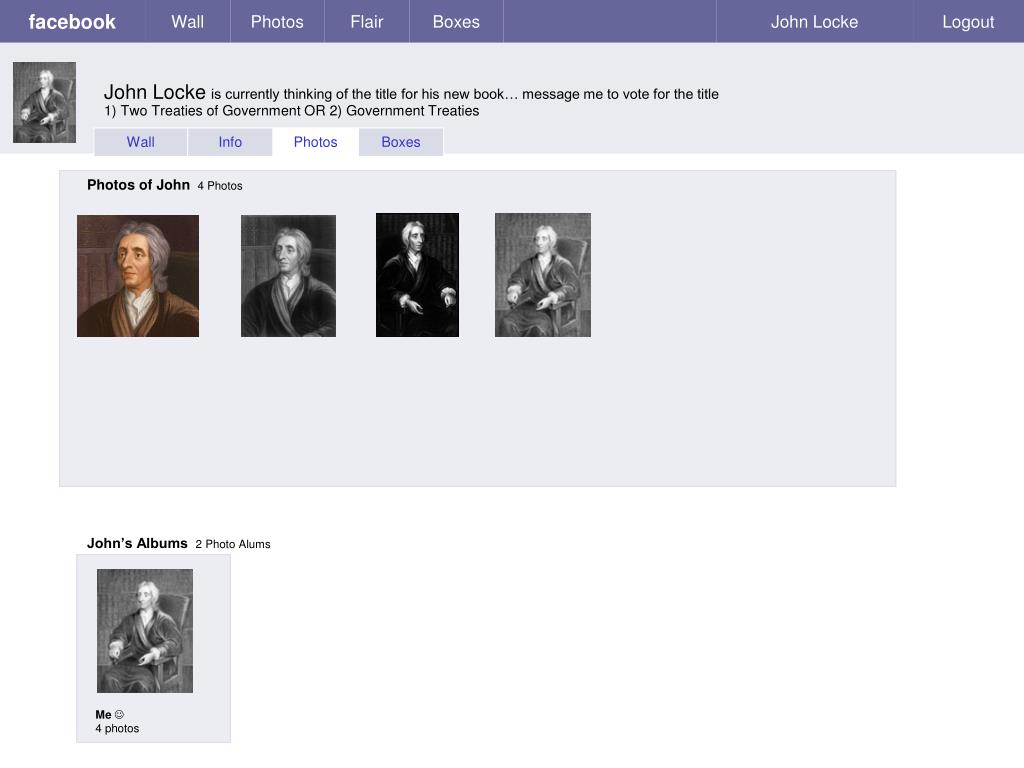The width and height of the screenshot is (1024, 768).
Task: Click the 'John's Albums' heading
Action: [x=137, y=543]
